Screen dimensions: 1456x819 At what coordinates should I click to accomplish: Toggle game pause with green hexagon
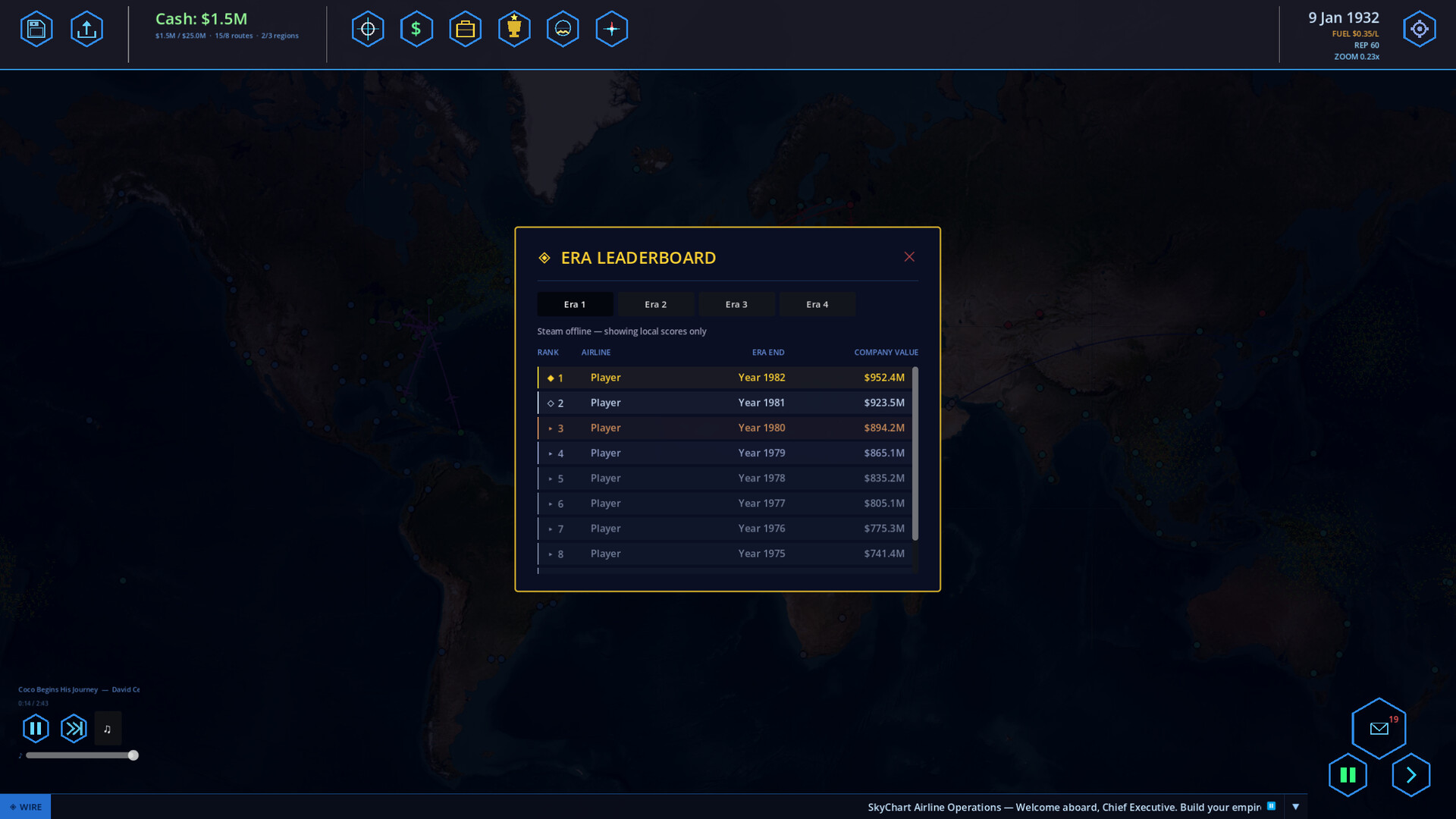click(1348, 775)
